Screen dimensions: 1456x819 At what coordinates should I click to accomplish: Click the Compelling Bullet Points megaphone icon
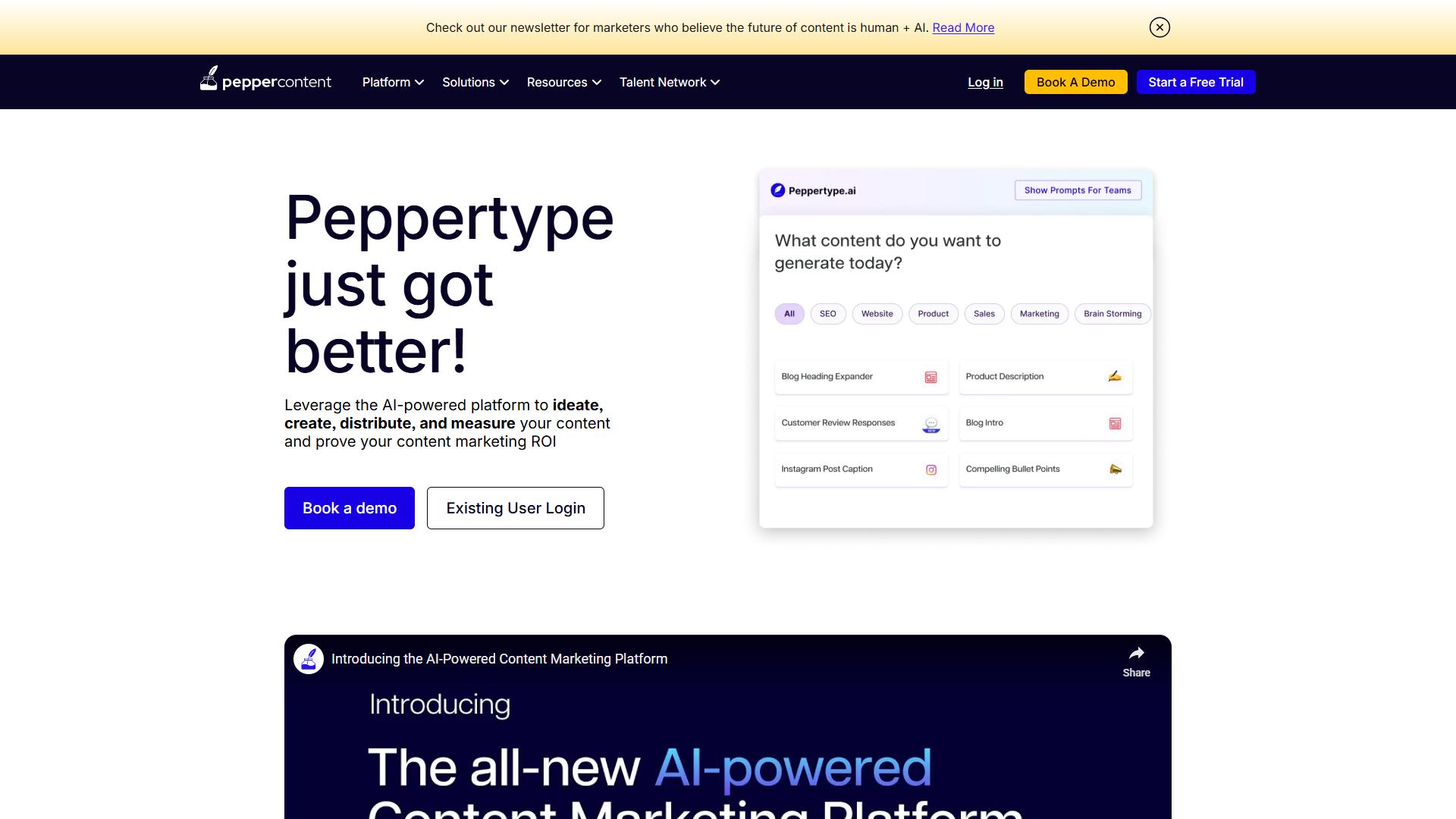pos(1116,469)
